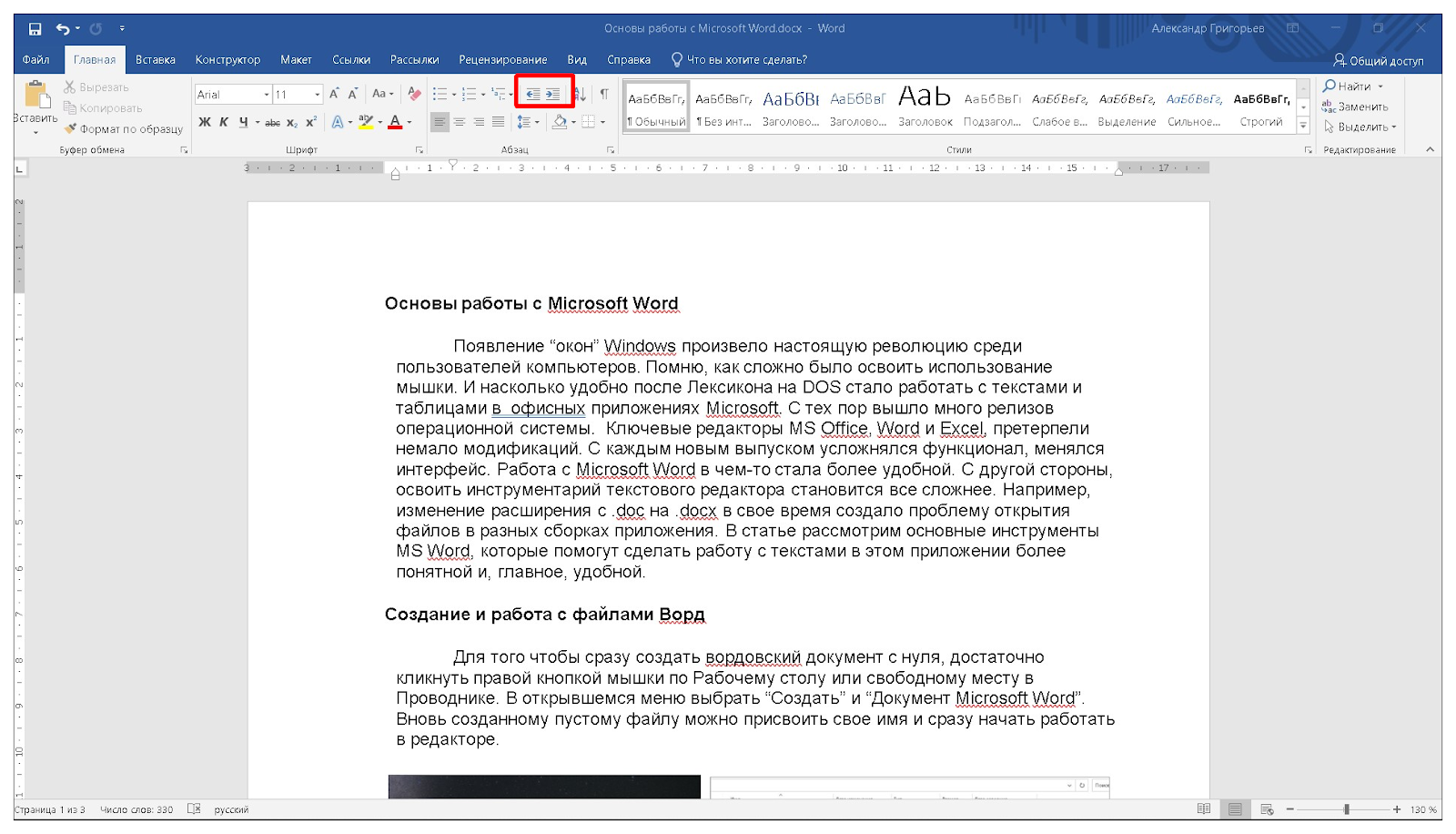
Task: Open the Вставка ribbon tab
Action: point(155,60)
